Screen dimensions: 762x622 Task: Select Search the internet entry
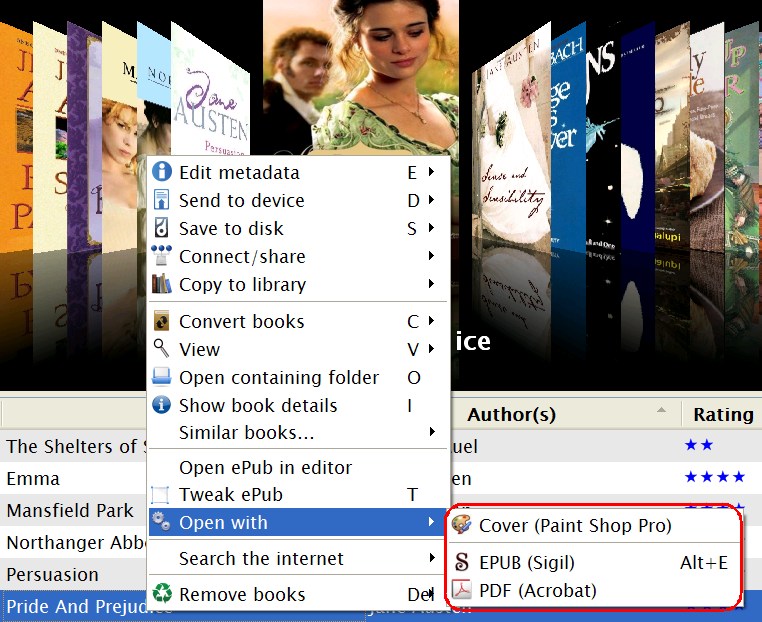click(x=297, y=558)
